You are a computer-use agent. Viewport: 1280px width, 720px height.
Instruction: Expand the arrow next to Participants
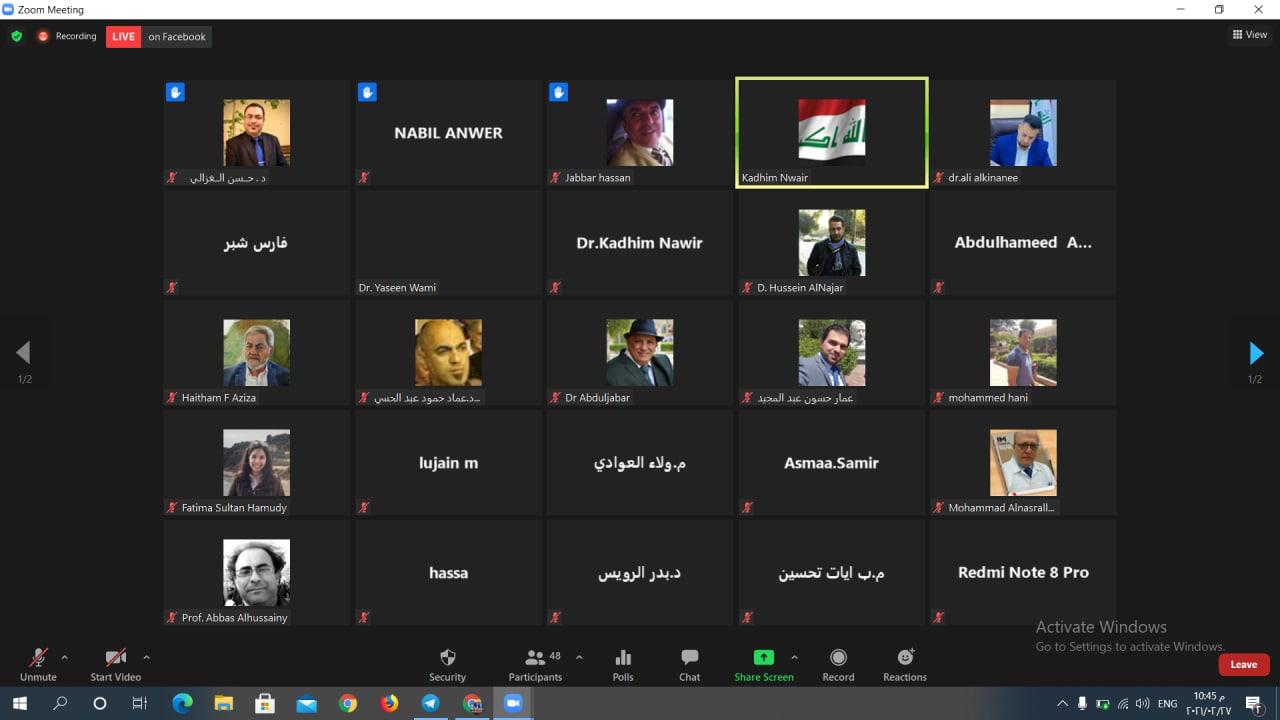click(579, 658)
